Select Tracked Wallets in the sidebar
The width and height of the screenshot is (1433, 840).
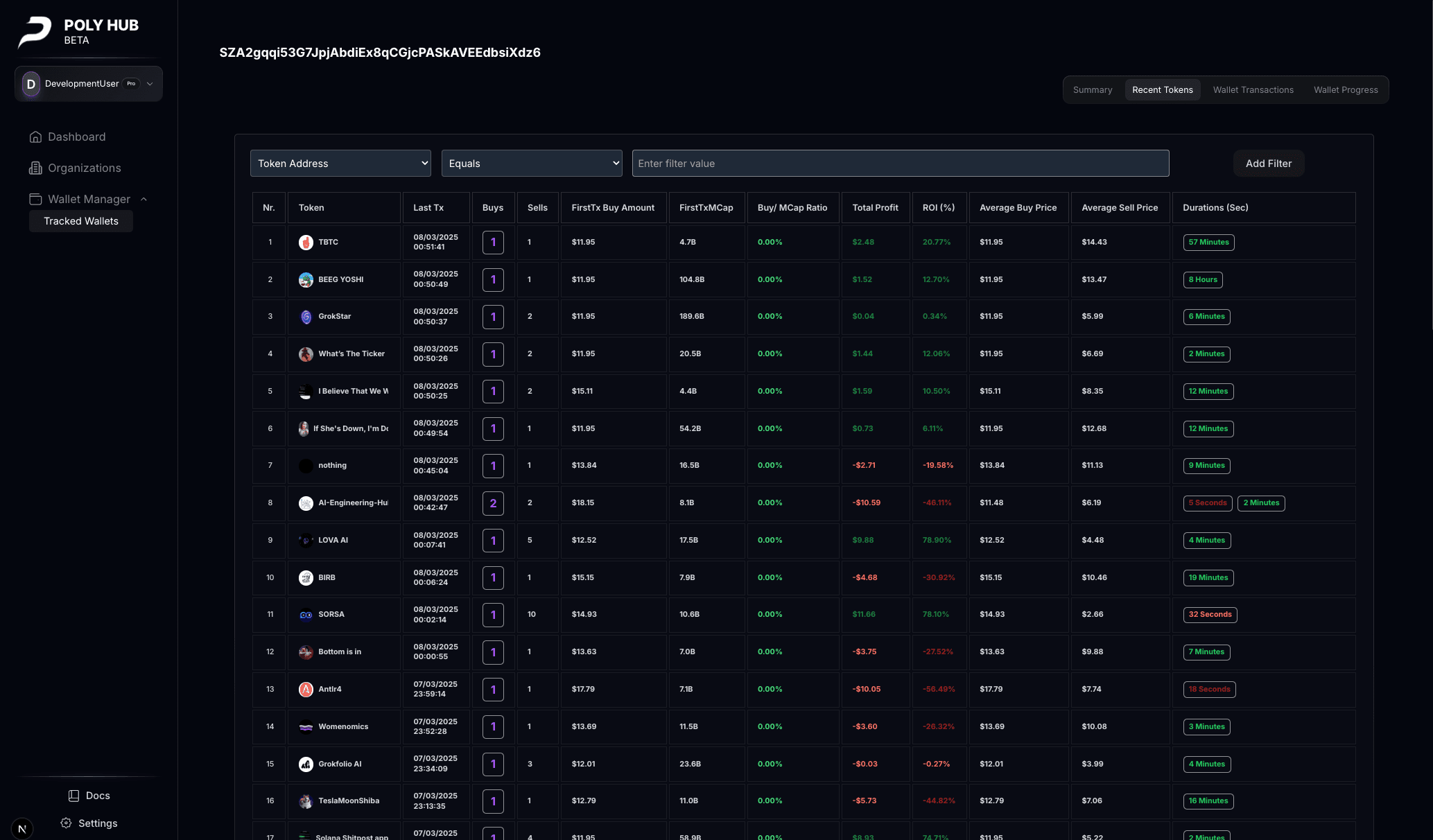tap(80, 220)
